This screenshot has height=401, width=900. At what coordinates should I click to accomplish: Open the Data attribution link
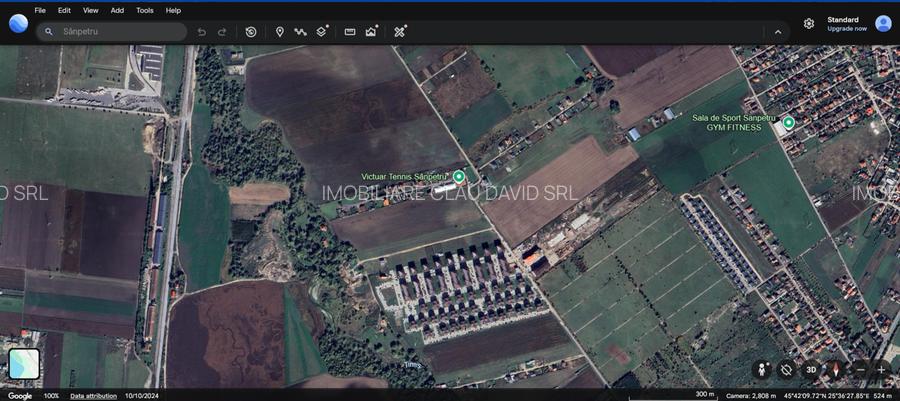[93, 396]
